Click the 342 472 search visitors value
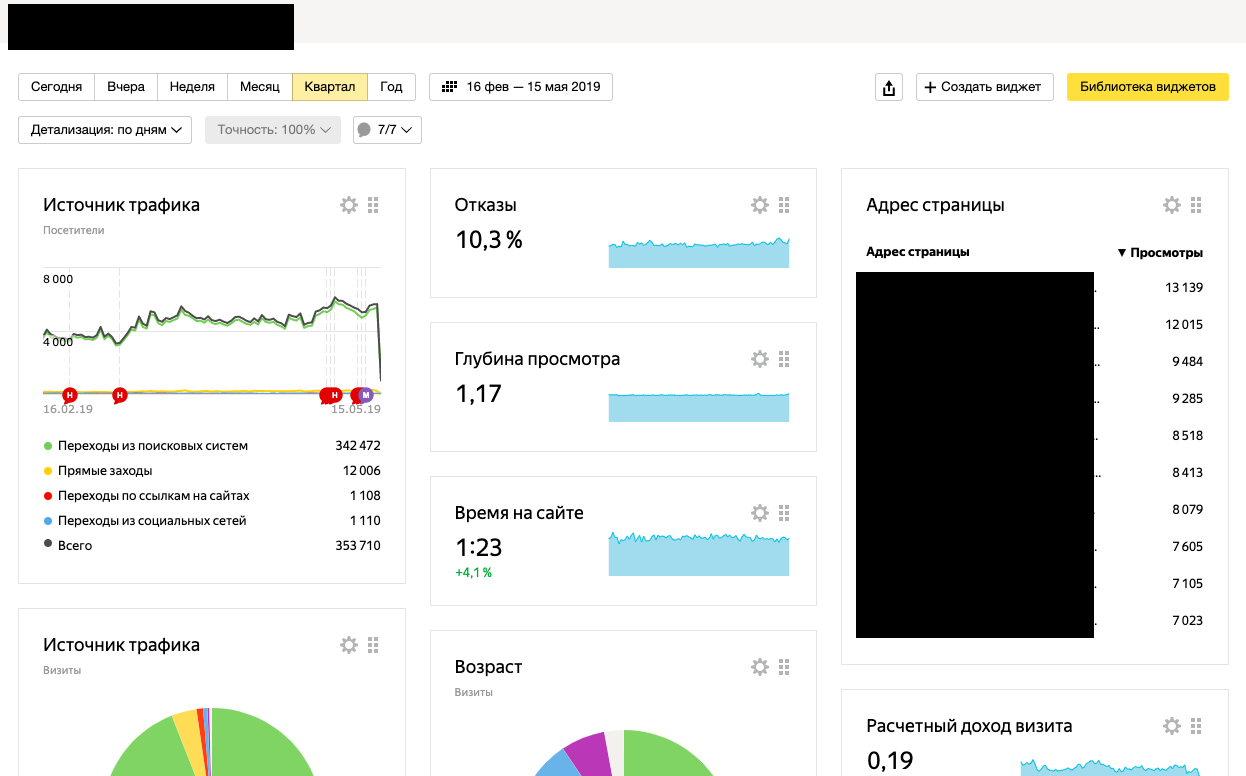The height and width of the screenshot is (776, 1246). (x=358, y=446)
